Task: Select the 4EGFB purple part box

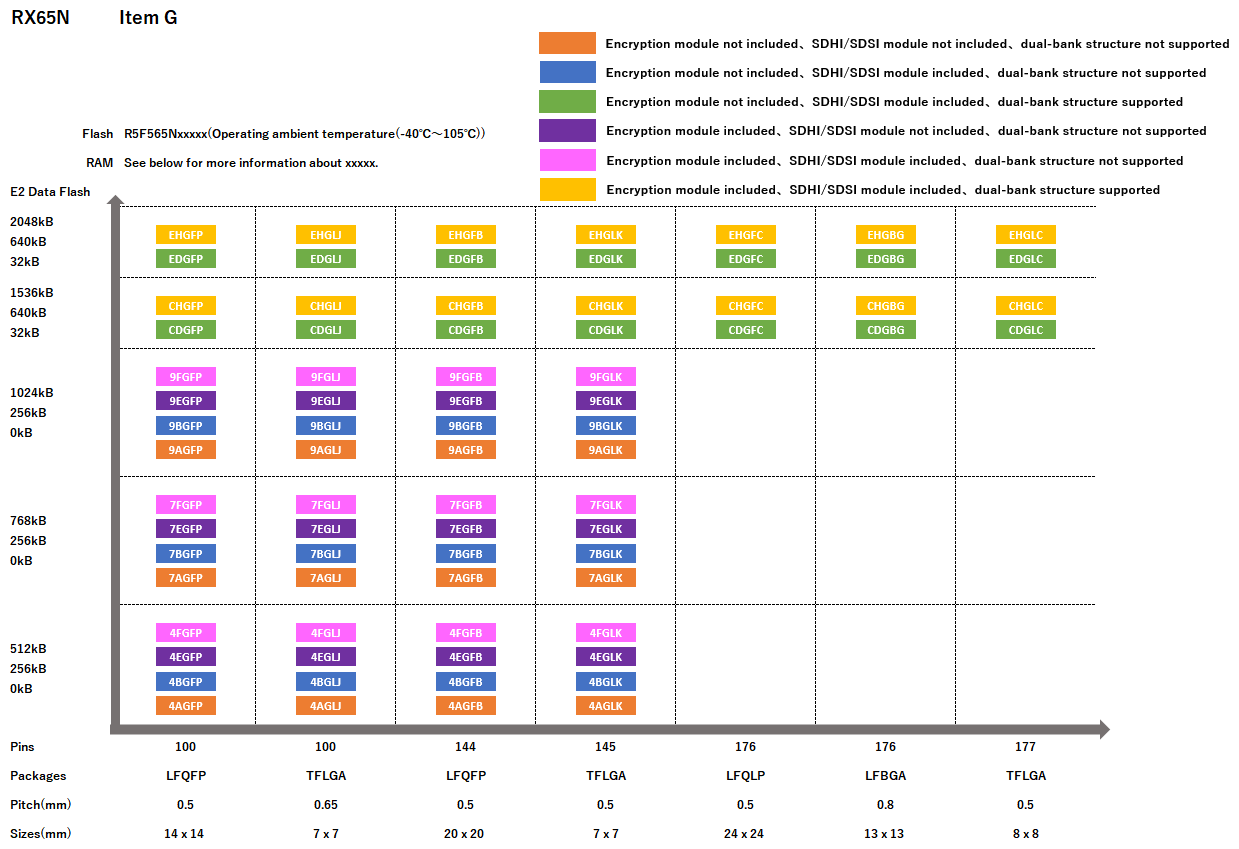Action: (465, 657)
